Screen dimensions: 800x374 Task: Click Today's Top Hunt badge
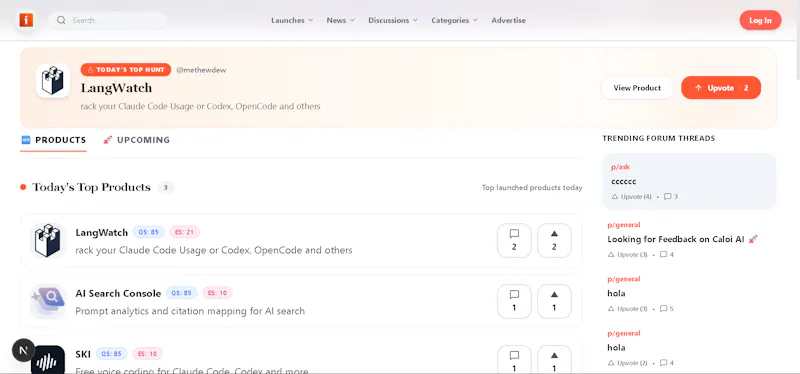[x=126, y=70]
